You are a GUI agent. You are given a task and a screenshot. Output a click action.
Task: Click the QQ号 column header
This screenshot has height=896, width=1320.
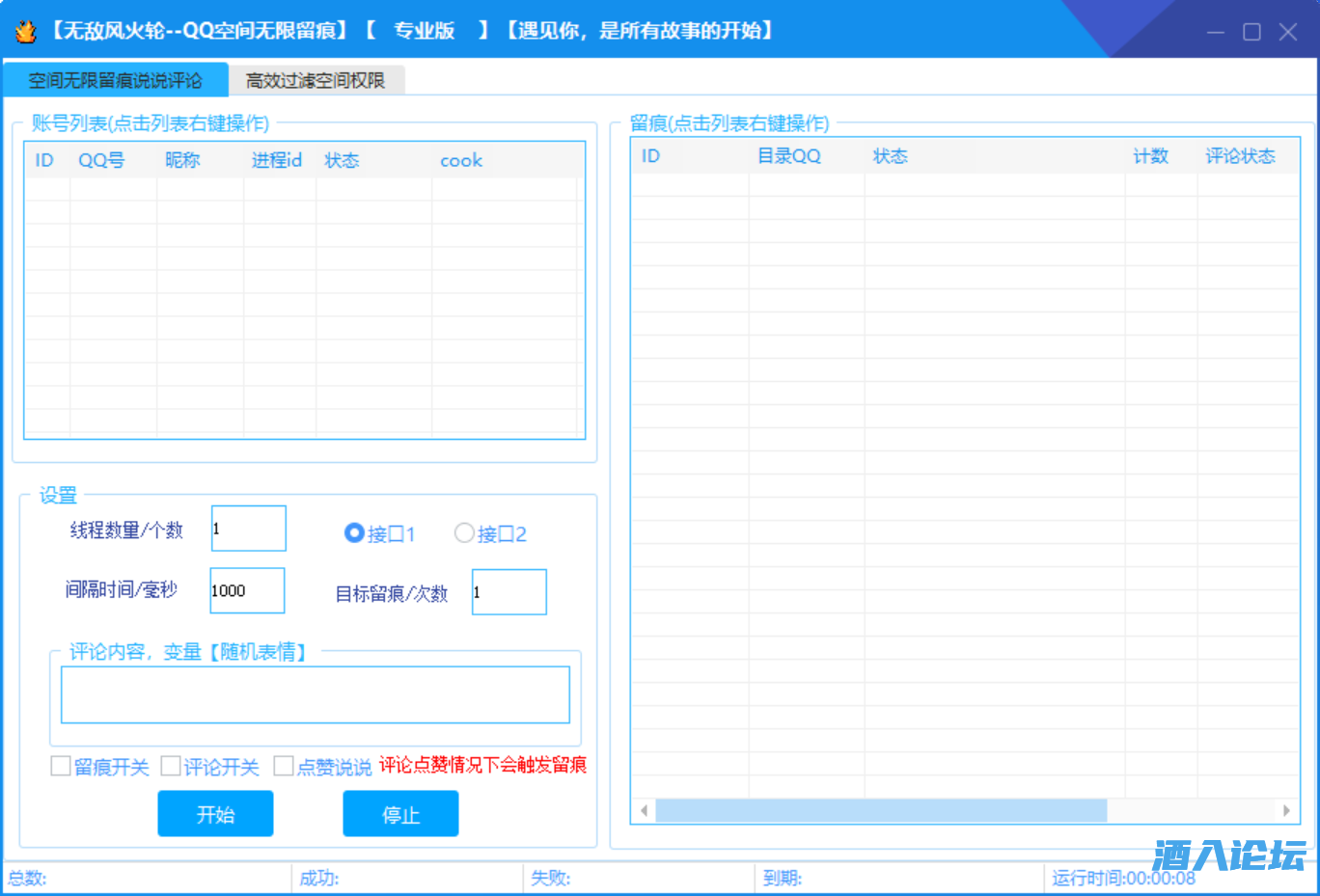coord(101,160)
